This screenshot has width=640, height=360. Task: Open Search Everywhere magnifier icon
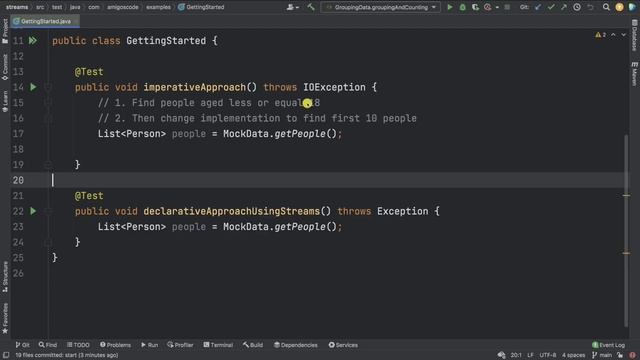tap(606, 7)
